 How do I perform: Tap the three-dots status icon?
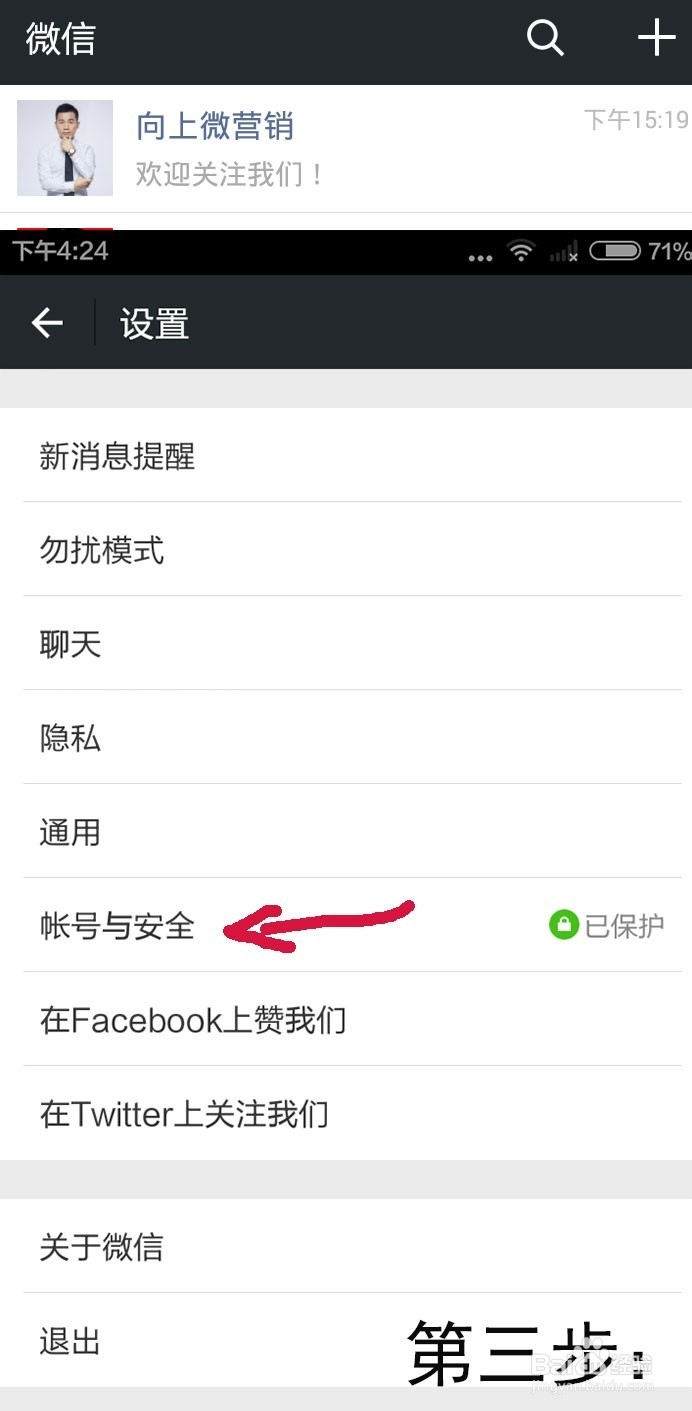coord(481,257)
